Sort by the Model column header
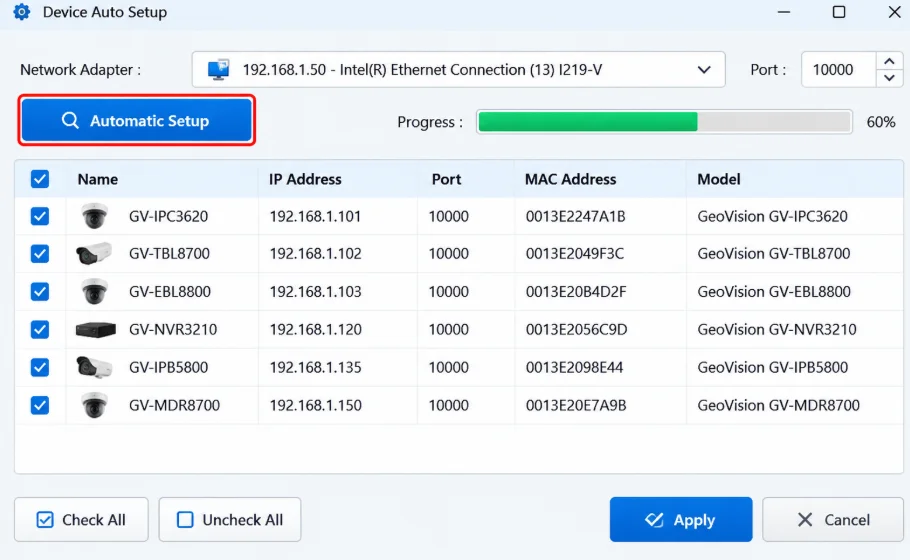 pyautogui.click(x=718, y=179)
